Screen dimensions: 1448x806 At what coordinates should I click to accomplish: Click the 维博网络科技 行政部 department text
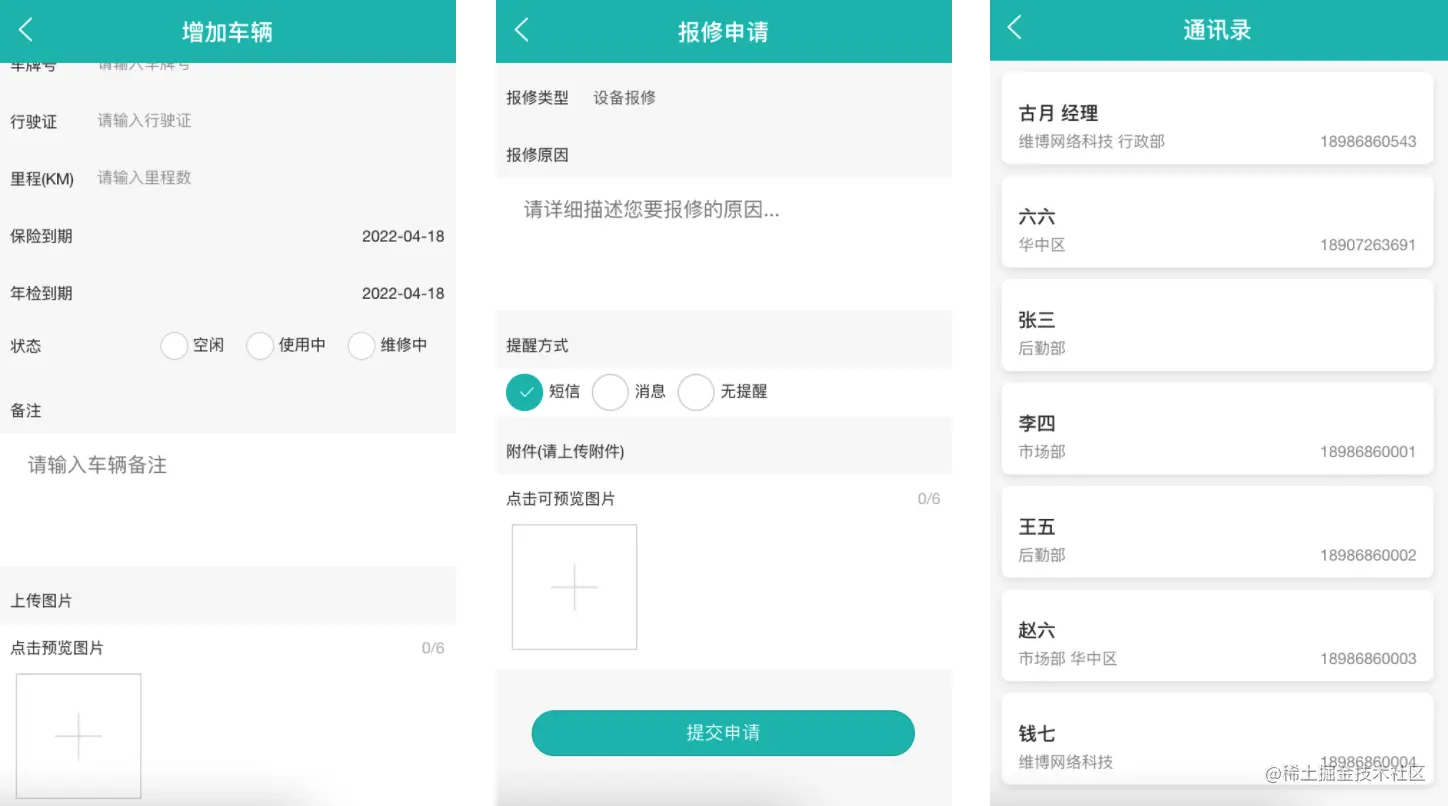tap(1092, 142)
